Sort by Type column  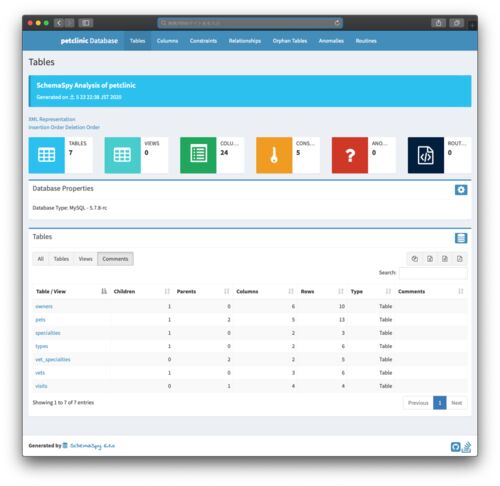point(371,291)
